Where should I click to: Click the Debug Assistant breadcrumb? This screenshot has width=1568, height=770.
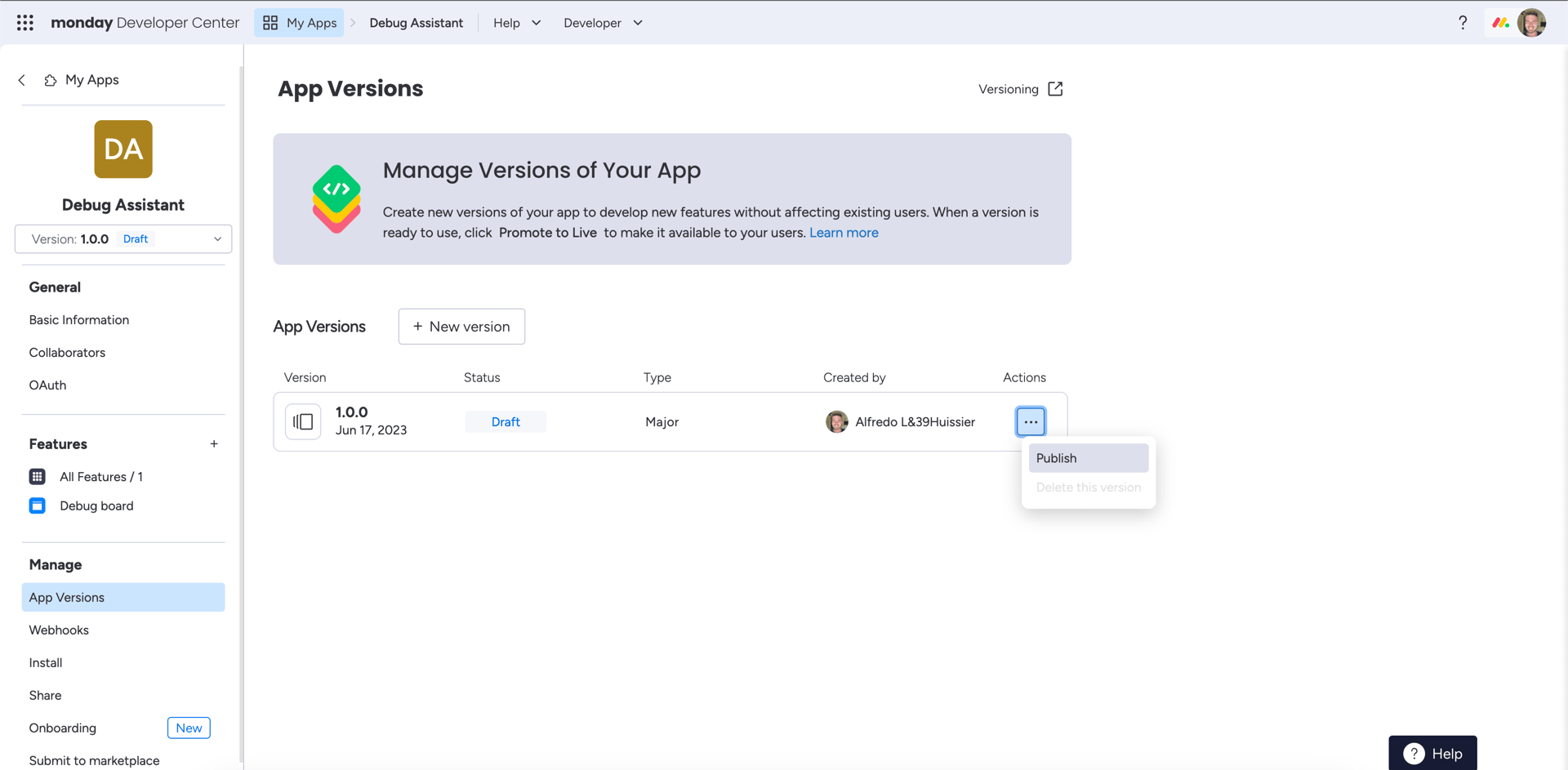pos(416,23)
